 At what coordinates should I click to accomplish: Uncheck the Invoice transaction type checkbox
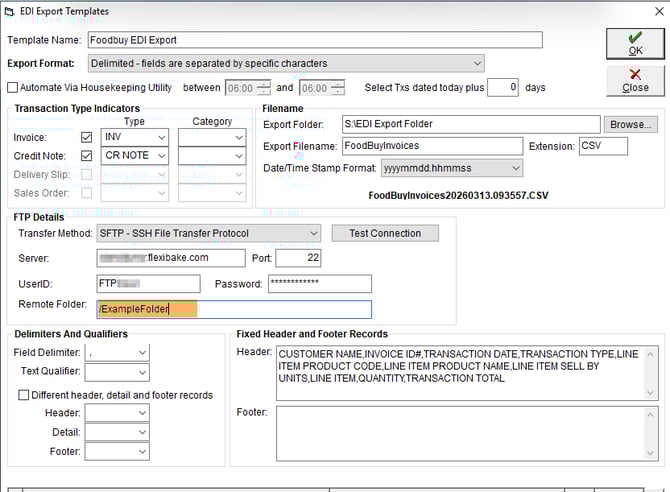click(86, 137)
